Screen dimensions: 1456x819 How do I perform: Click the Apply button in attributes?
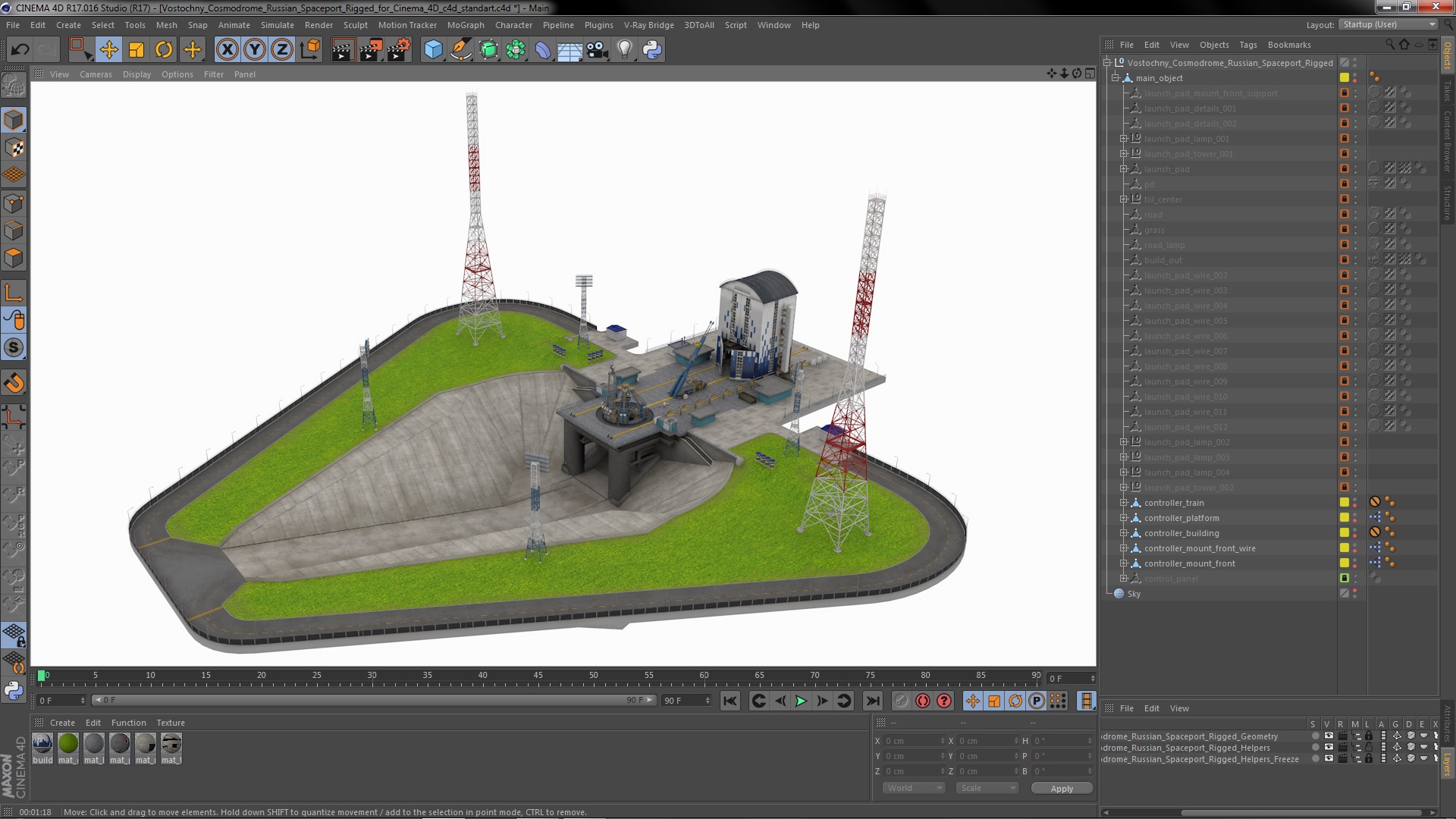pyautogui.click(x=1061, y=788)
